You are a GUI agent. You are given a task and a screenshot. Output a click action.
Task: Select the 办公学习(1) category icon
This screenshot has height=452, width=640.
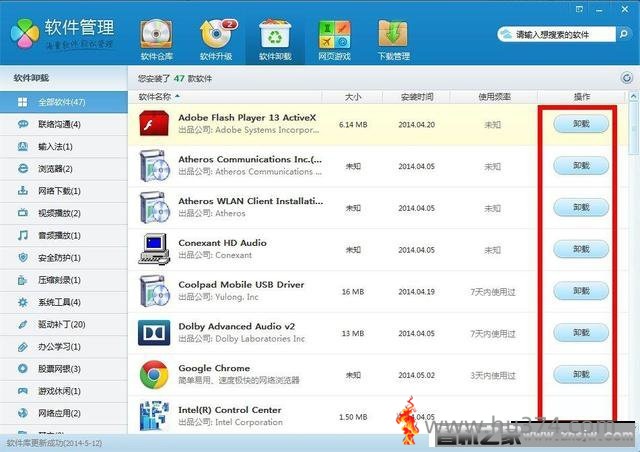coord(23,347)
